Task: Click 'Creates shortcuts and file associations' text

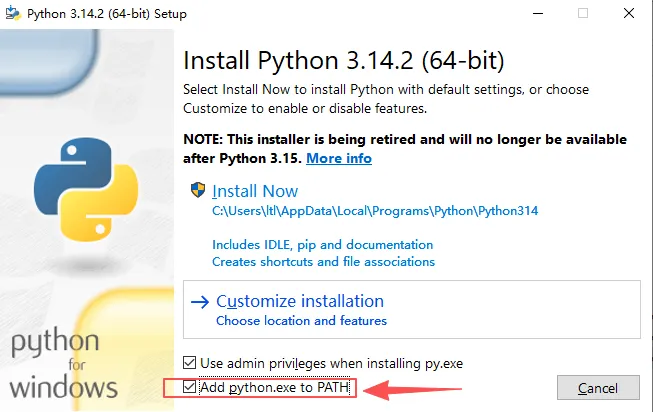Action: point(323,262)
